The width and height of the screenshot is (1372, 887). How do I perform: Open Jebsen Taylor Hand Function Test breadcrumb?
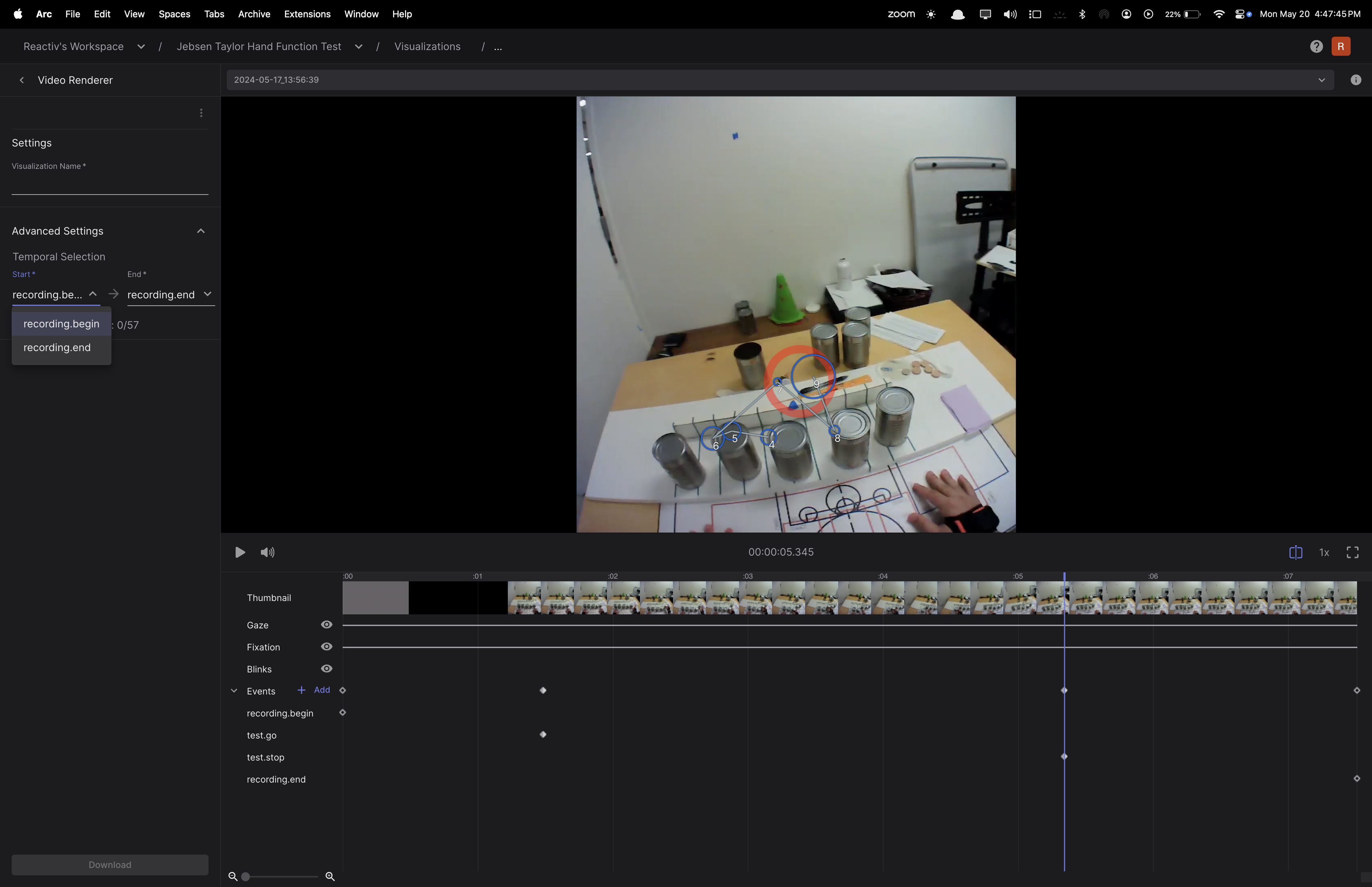pos(259,47)
